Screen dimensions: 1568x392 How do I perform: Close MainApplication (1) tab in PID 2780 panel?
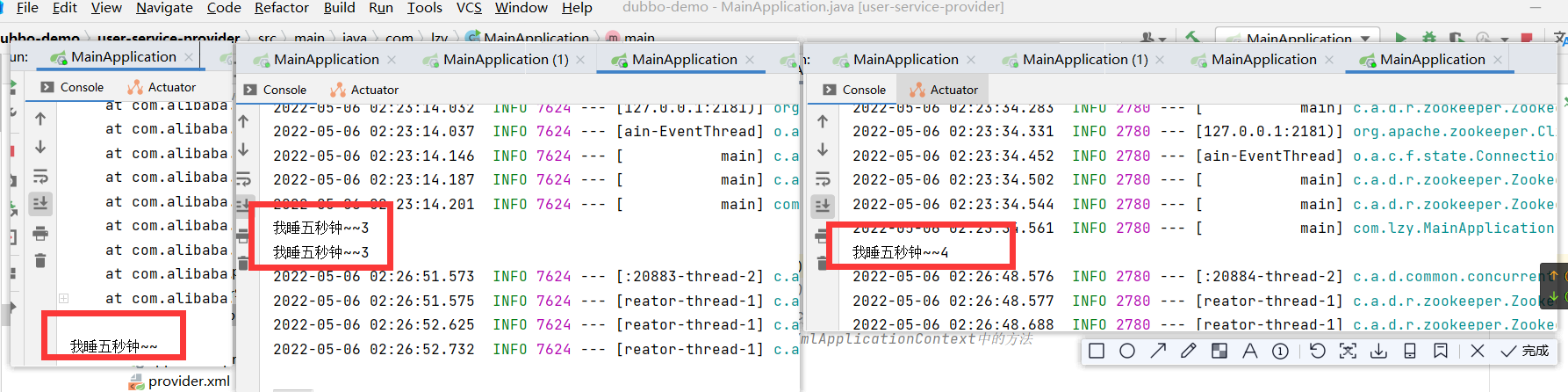point(1160,60)
